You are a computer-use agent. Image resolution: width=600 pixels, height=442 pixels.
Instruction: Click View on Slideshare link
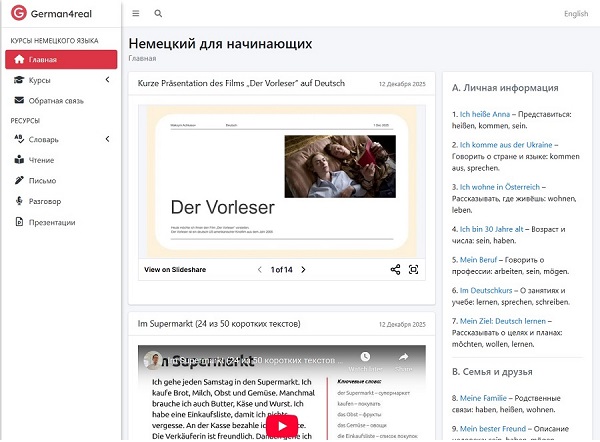174,269
